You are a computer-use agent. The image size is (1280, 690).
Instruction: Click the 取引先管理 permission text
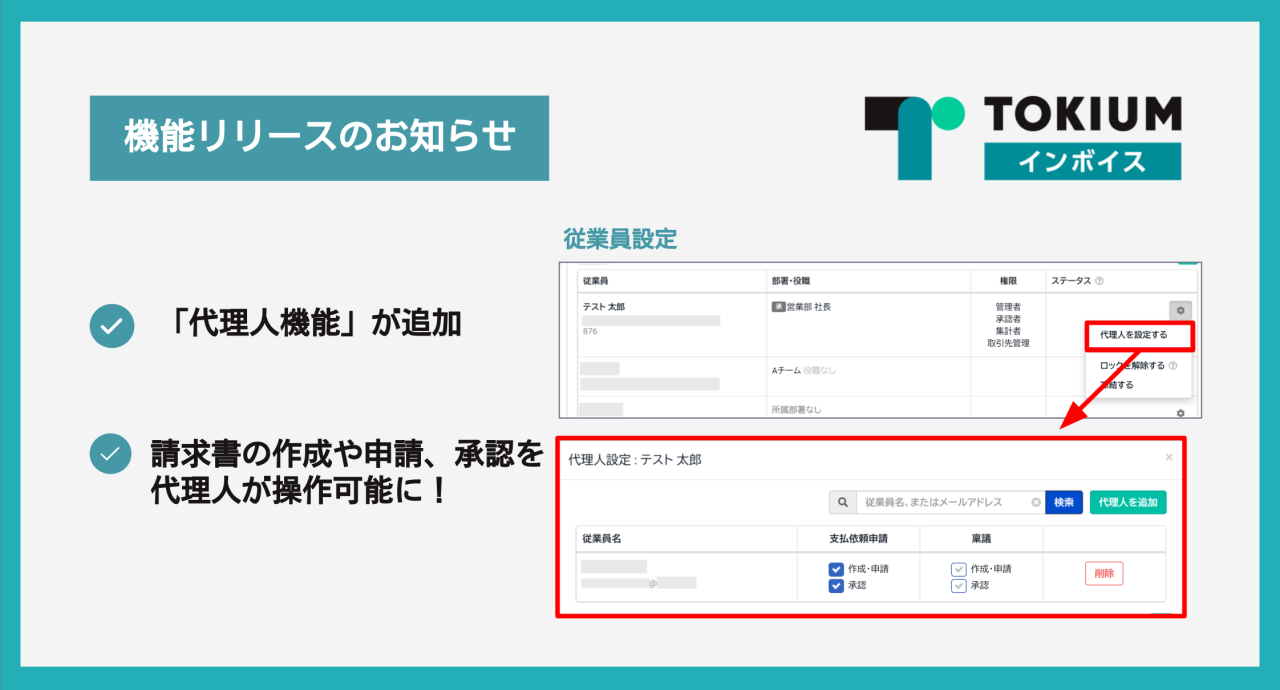point(1006,344)
